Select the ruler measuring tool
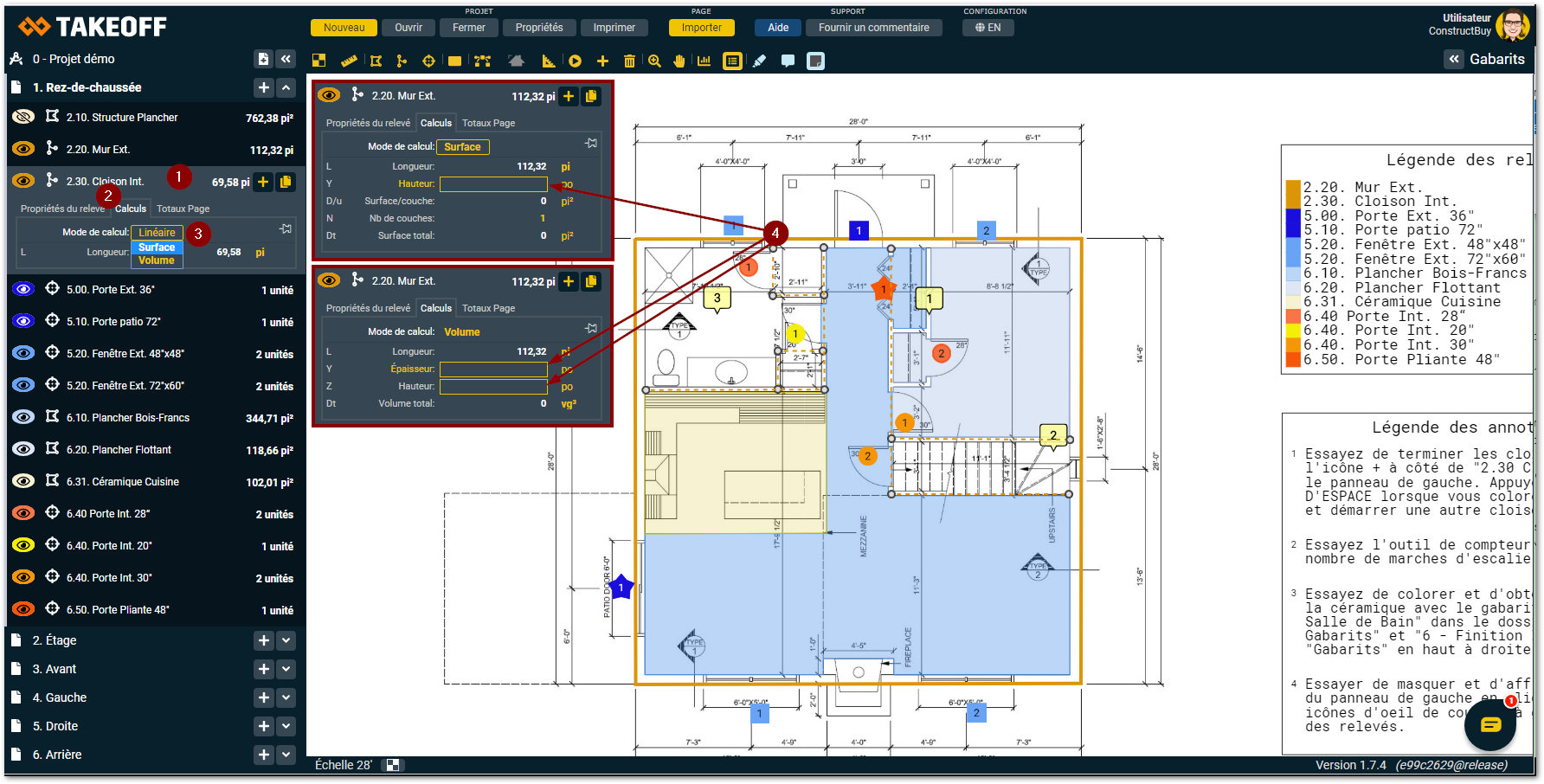1544x784 pixels. pyautogui.click(x=349, y=61)
